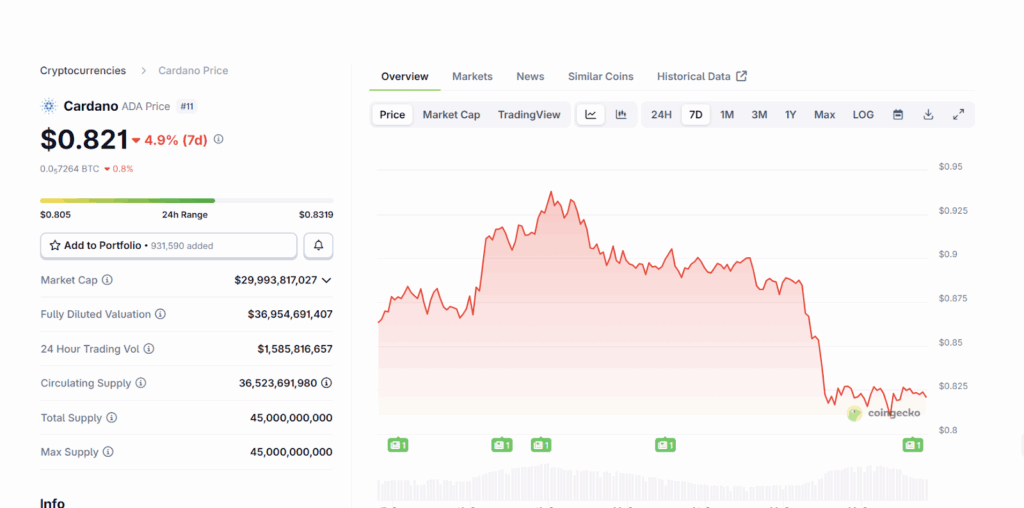
Task: Expand the chart to fullscreen
Action: click(958, 115)
